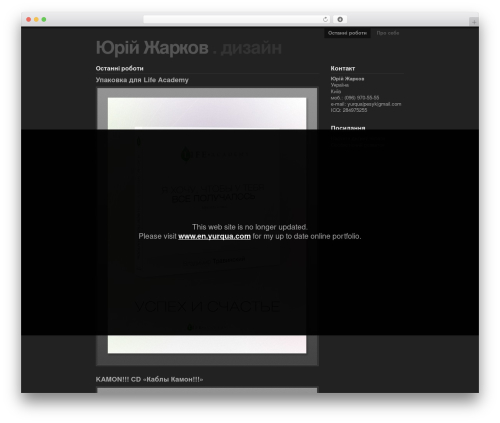Select the mobile phone number line
500x423 pixels.
pyautogui.click(x=355, y=98)
